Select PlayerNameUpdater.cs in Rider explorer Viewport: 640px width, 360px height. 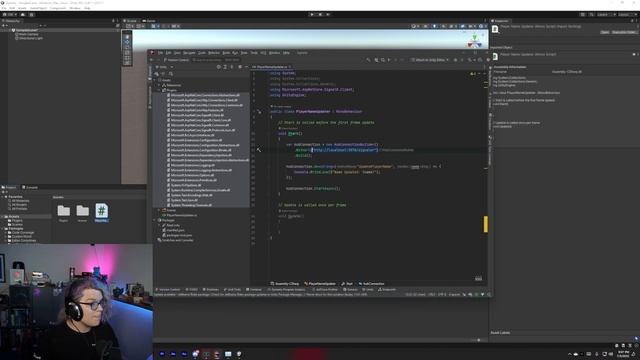point(181,215)
